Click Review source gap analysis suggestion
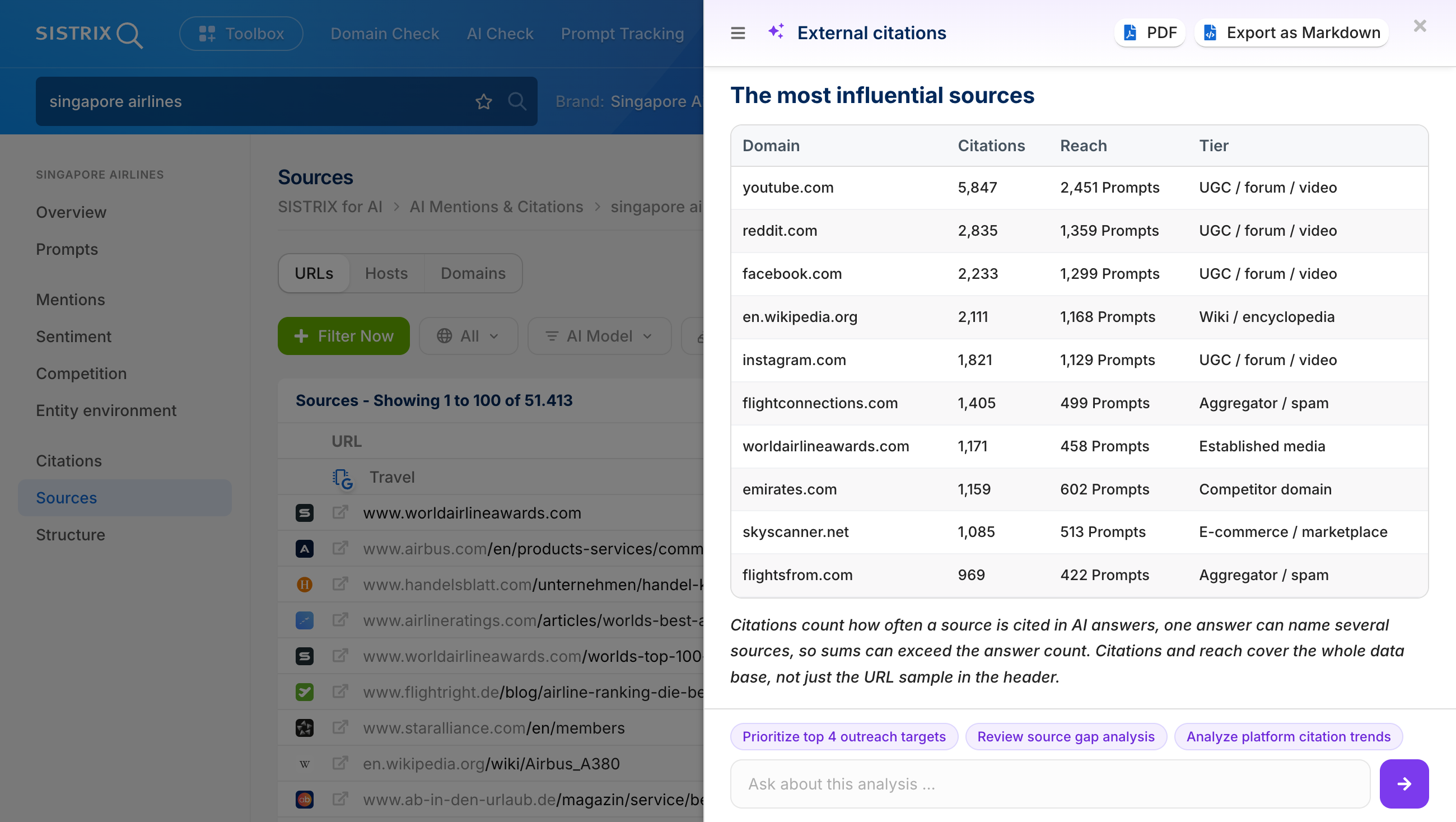1456x822 pixels. [1066, 737]
